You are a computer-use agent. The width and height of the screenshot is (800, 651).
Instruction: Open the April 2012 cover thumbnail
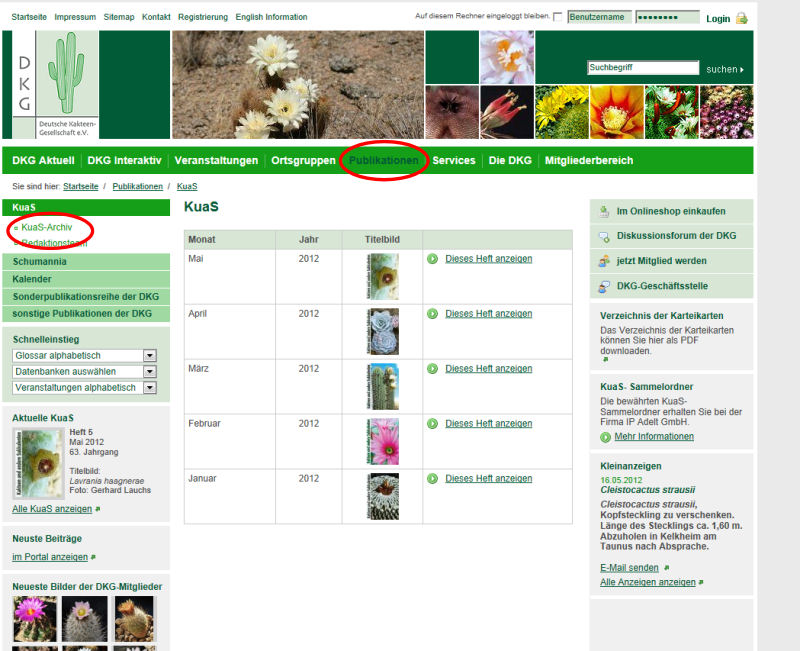pyautogui.click(x=382, y=331)
